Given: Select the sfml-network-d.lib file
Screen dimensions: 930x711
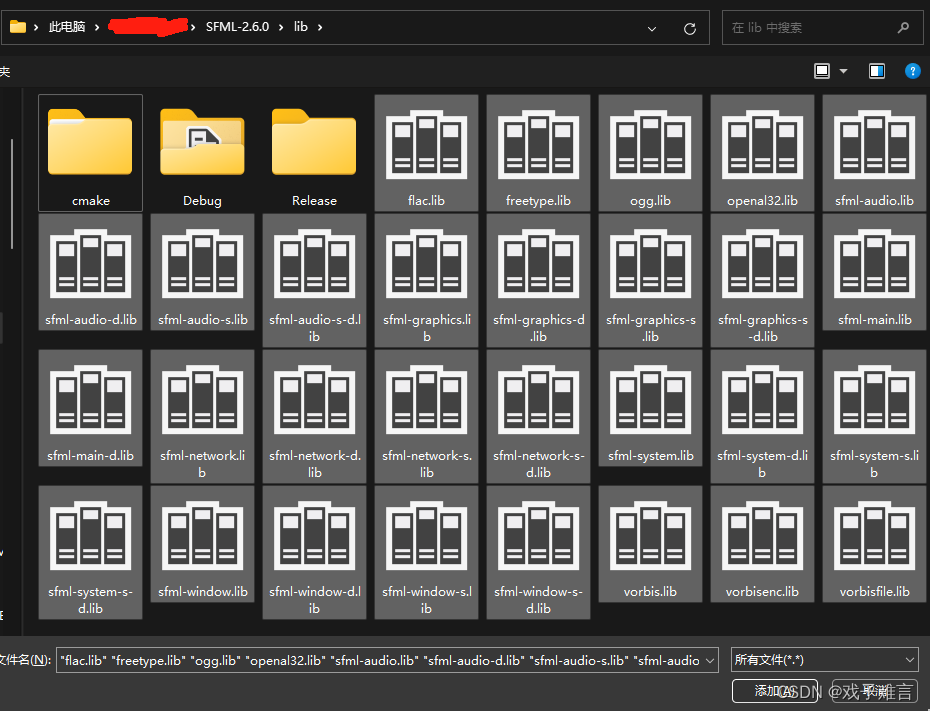Looking at the screenshot, I should coord(314,416).
